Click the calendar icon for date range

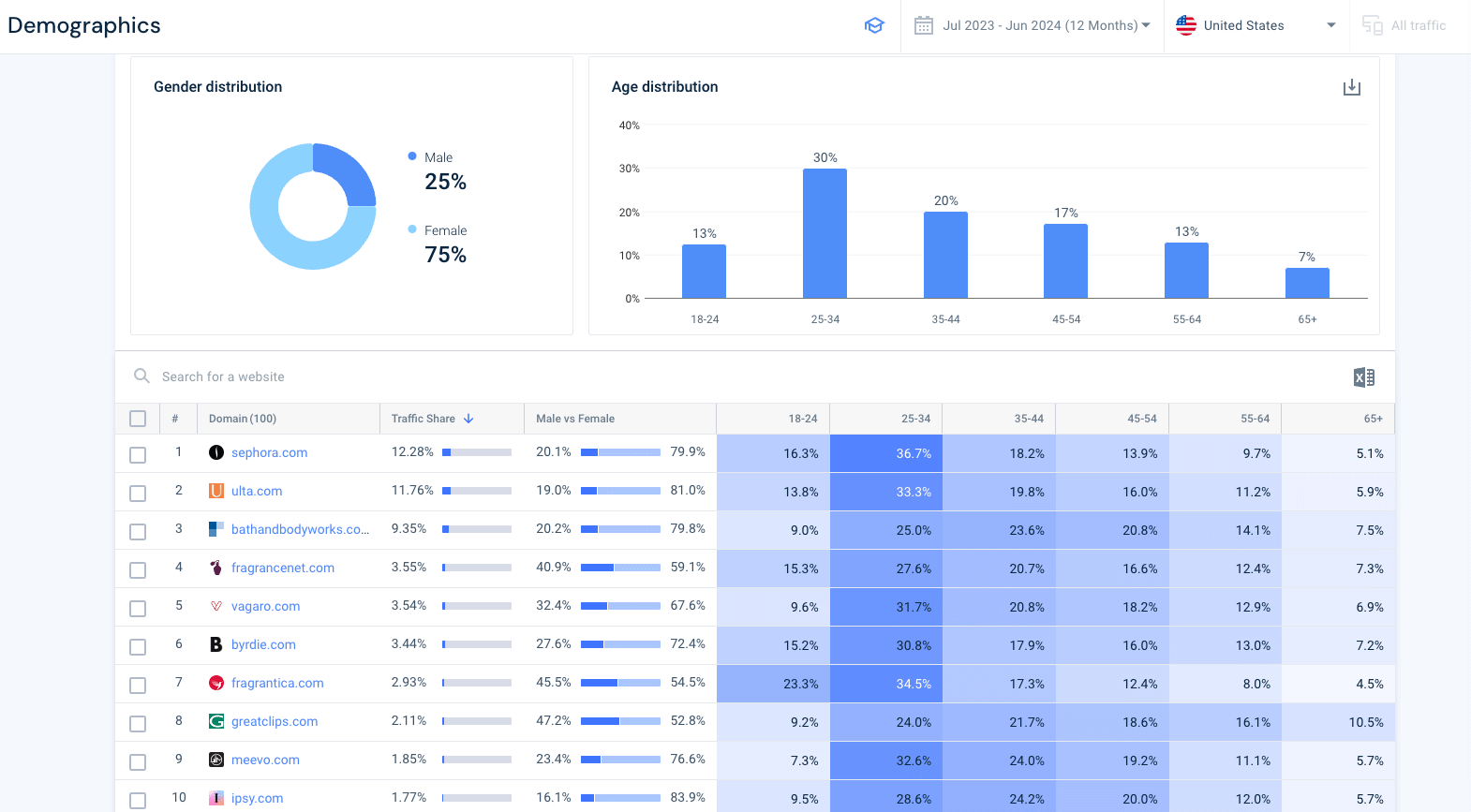(x=924, y=25)
